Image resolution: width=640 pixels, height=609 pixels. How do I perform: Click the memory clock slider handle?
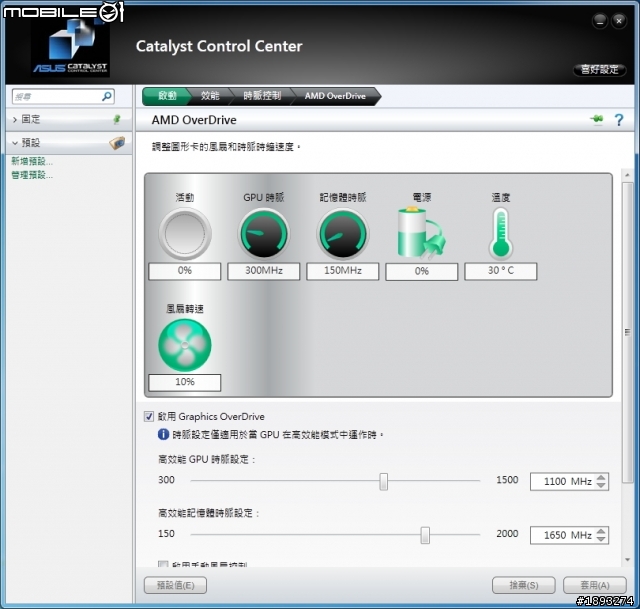[x=425, y=535]
